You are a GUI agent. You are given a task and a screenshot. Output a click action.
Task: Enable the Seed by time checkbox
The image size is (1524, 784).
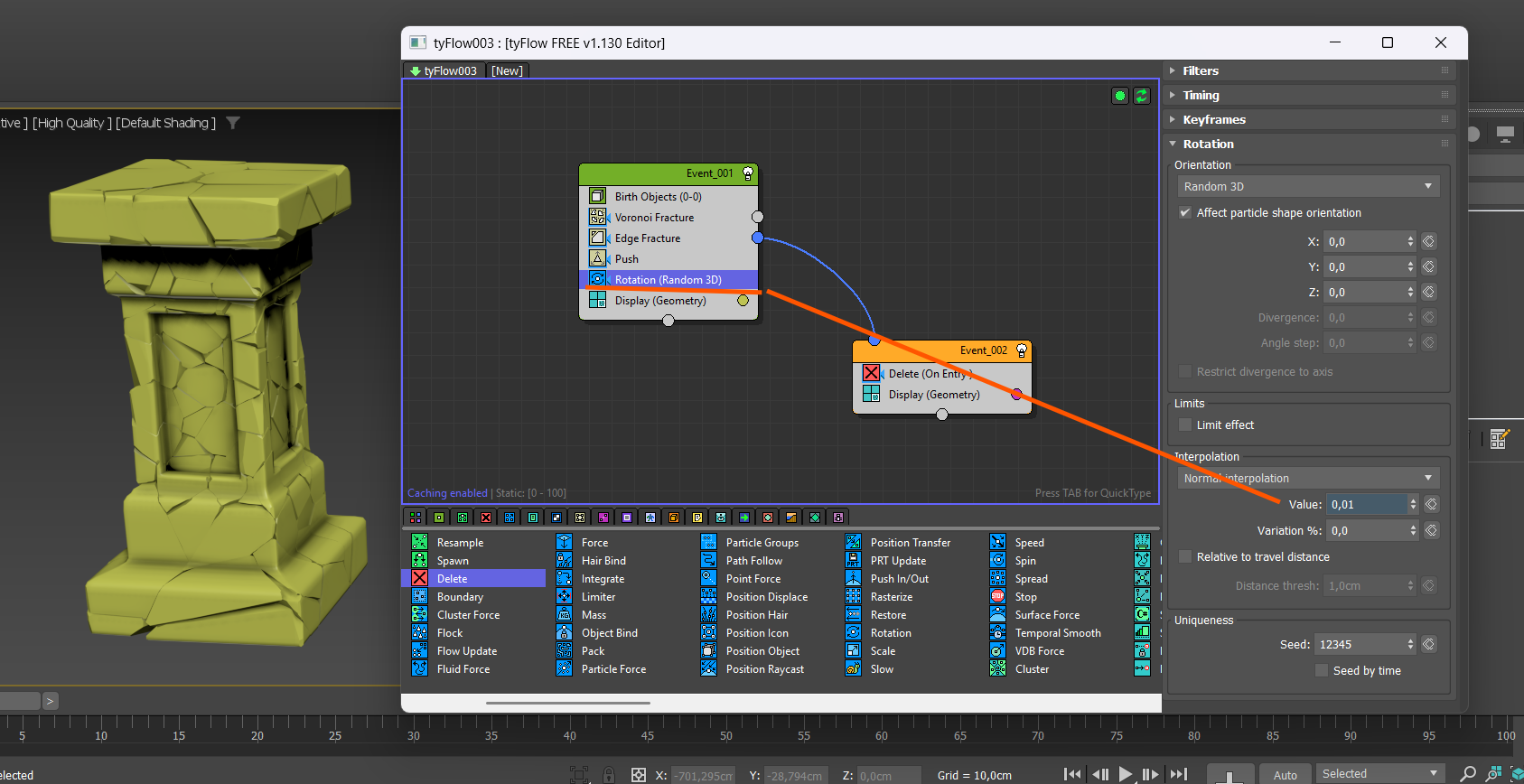click(x=1322, y=671)
